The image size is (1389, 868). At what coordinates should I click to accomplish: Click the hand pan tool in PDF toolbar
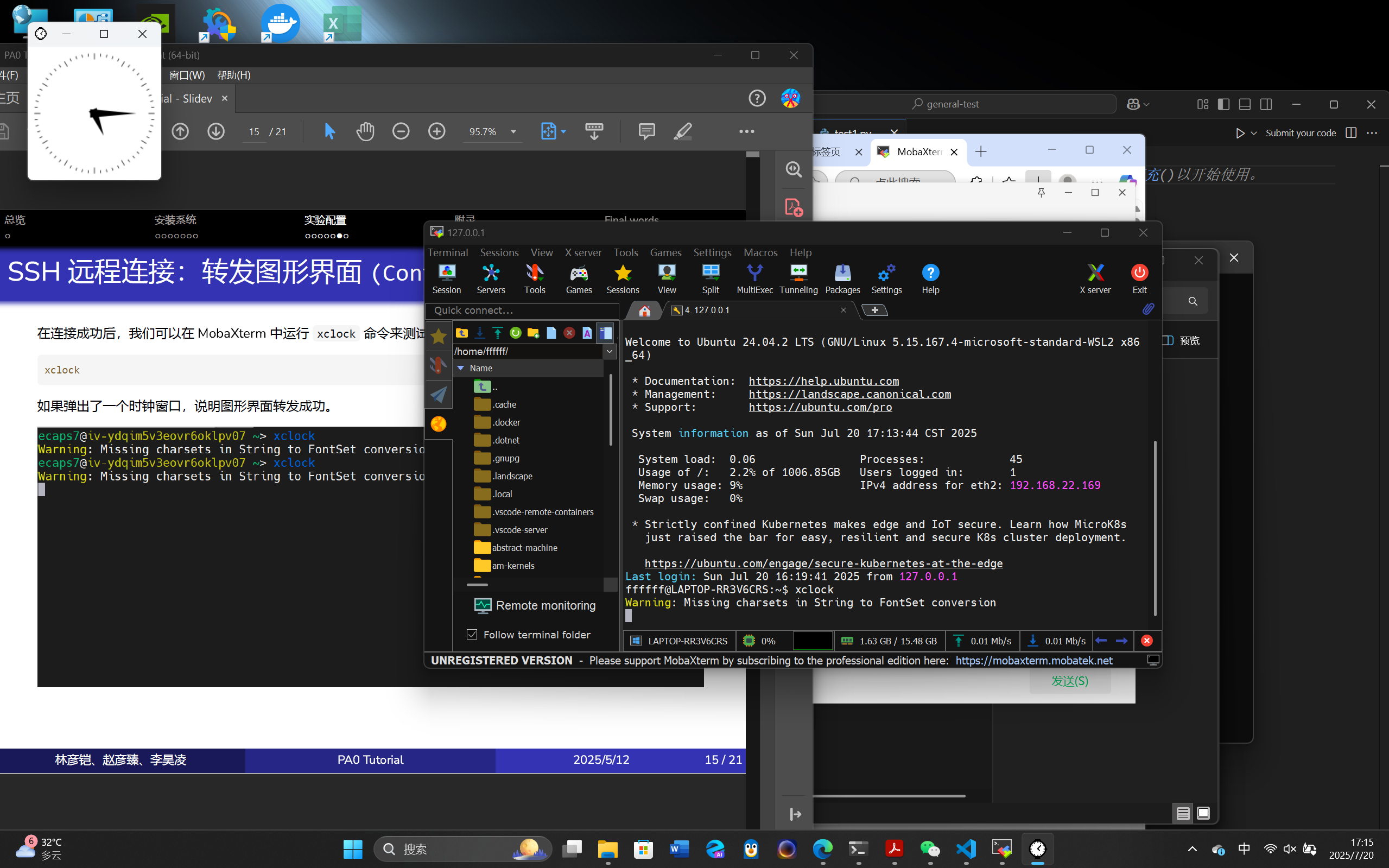365,131
